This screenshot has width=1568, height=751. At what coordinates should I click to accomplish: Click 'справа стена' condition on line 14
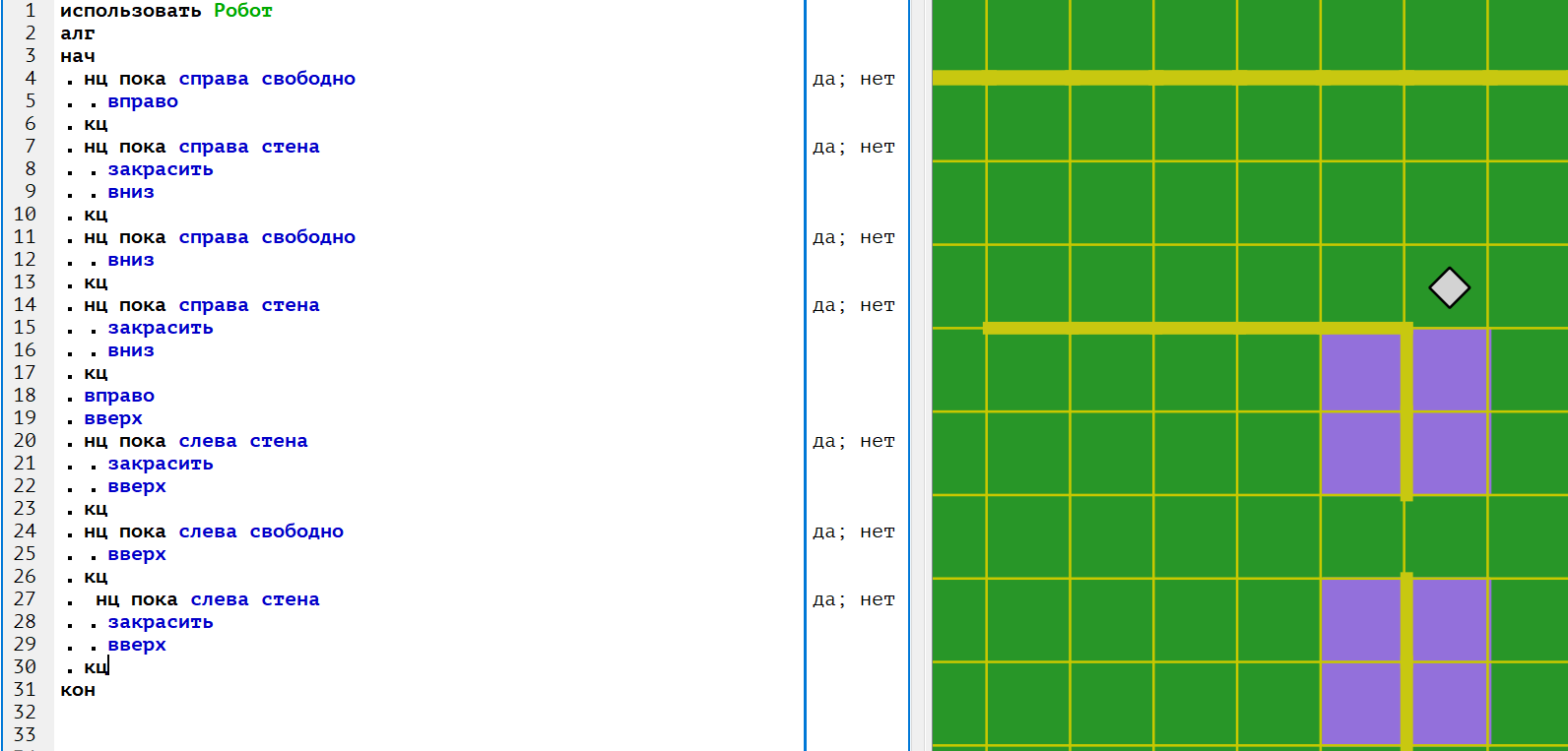(249, 305)
